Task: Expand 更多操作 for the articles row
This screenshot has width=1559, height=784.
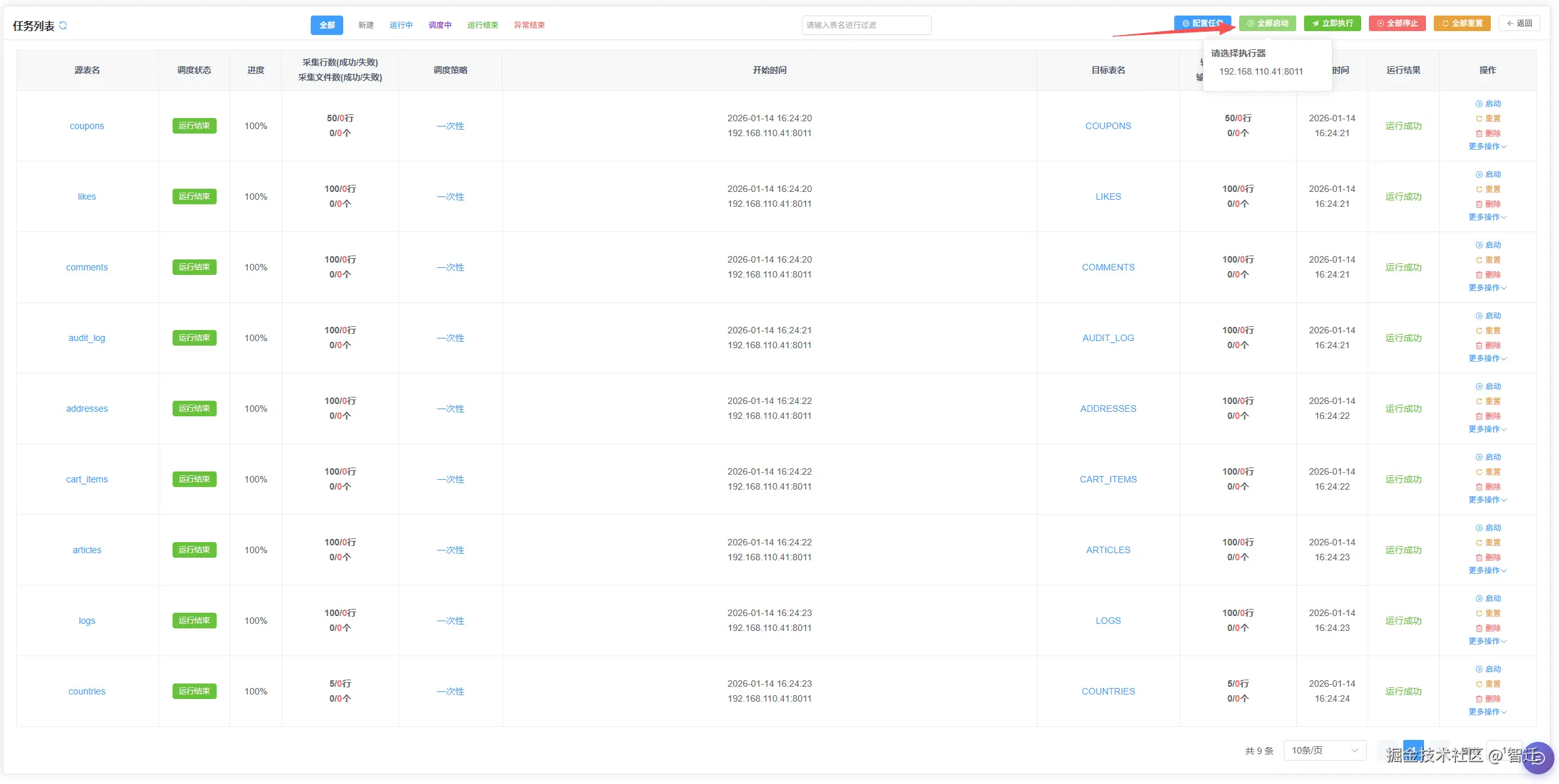Action: click(1487, 571)
